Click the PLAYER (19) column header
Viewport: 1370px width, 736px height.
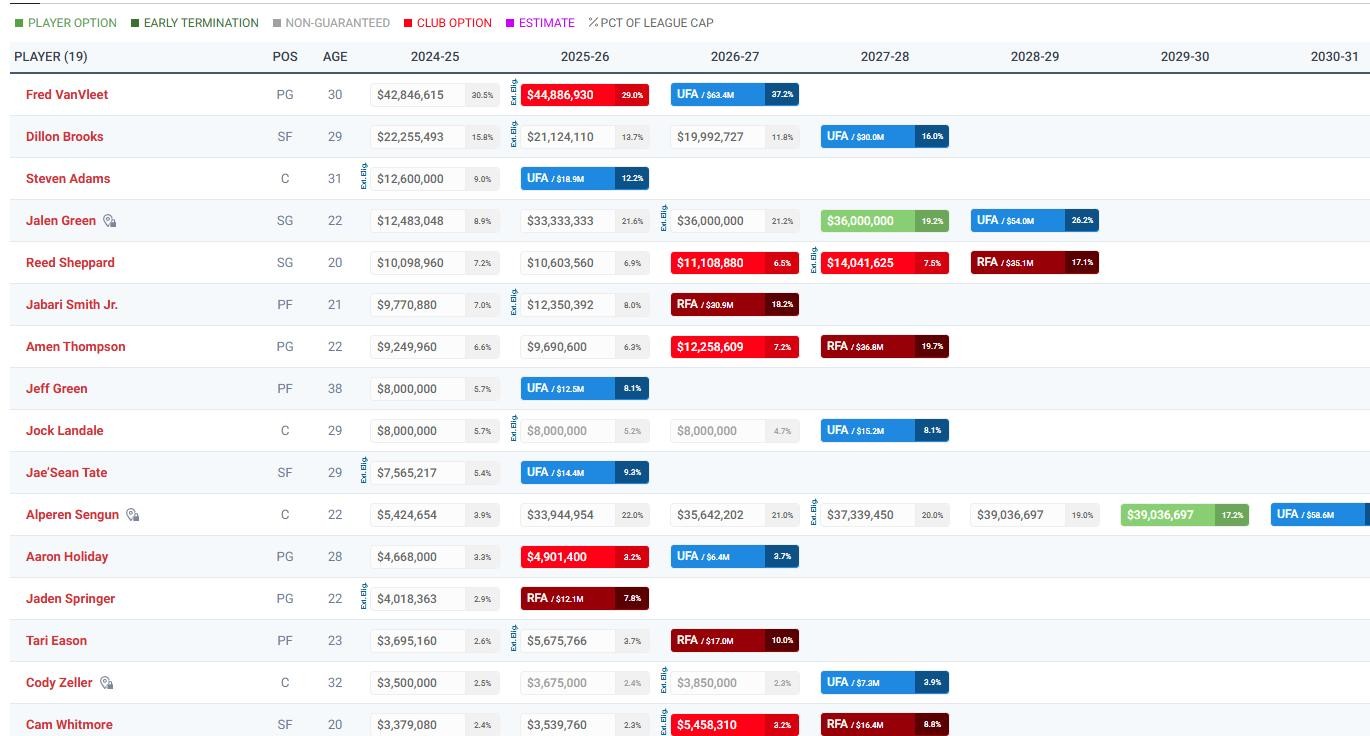(51, 56)
